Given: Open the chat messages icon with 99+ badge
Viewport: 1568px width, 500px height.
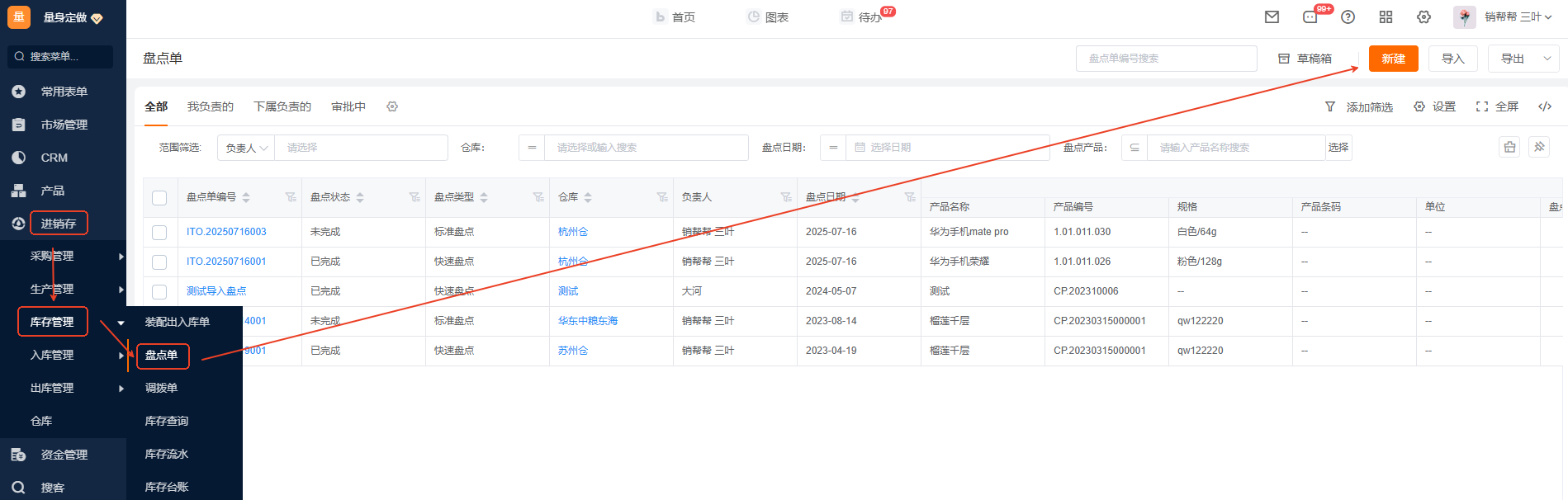Looking at the screenshot, I should (1310, 17).
